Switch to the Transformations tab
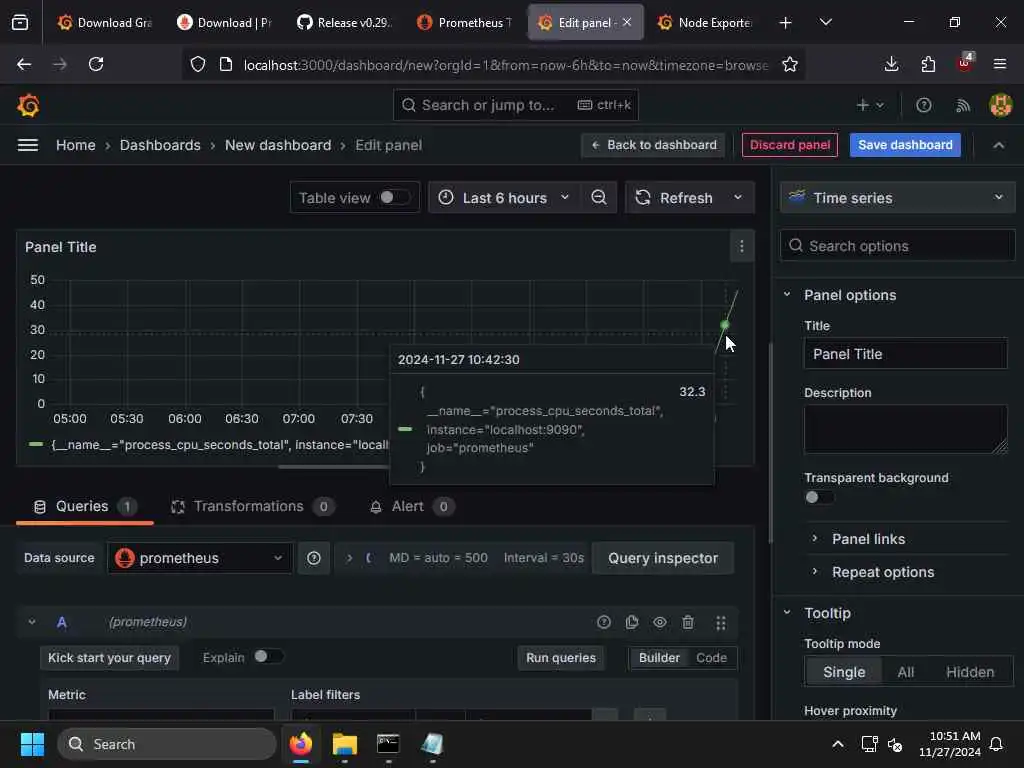1024x768 pixels. coord(251,506)
